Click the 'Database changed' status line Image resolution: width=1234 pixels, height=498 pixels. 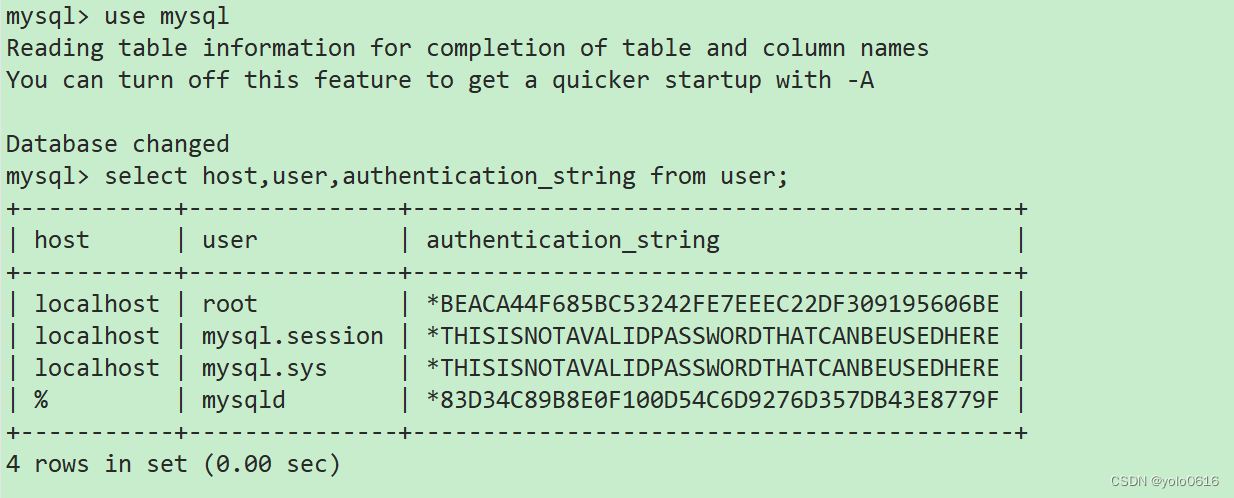coord(117,144)
